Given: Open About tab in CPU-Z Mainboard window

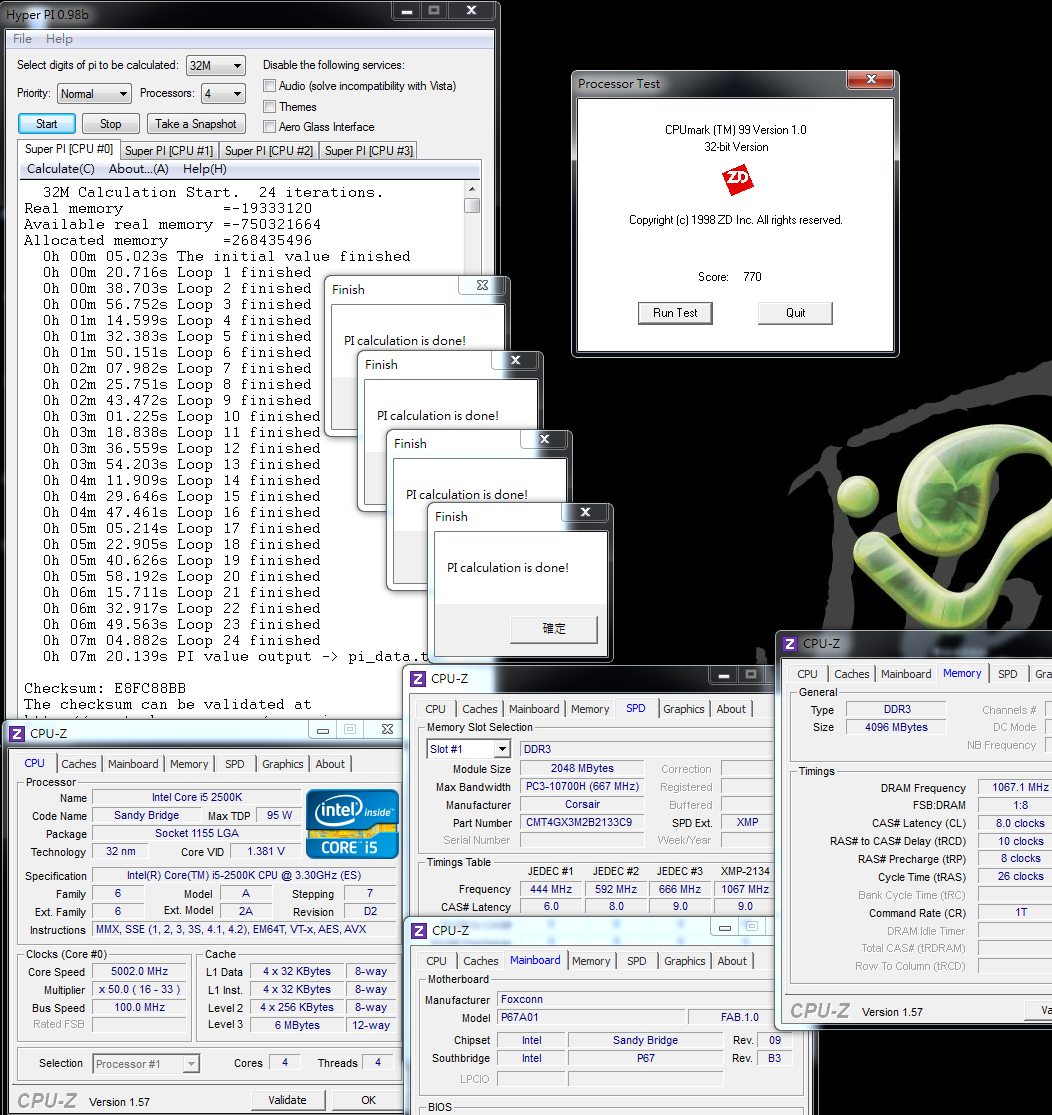Looking at the screenshot, I should [732, 961].
